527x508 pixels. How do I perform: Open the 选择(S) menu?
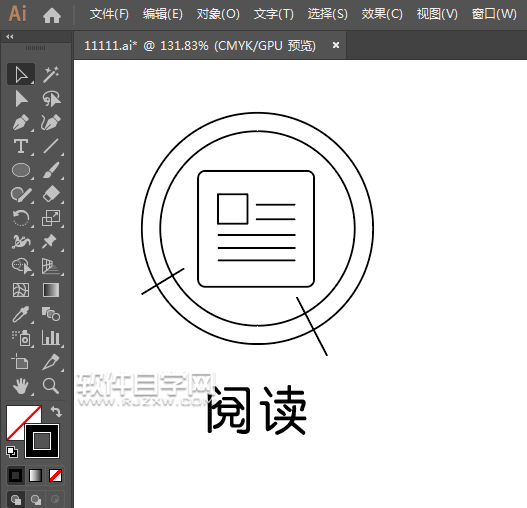pyautogui.click(x=328, y=14)
